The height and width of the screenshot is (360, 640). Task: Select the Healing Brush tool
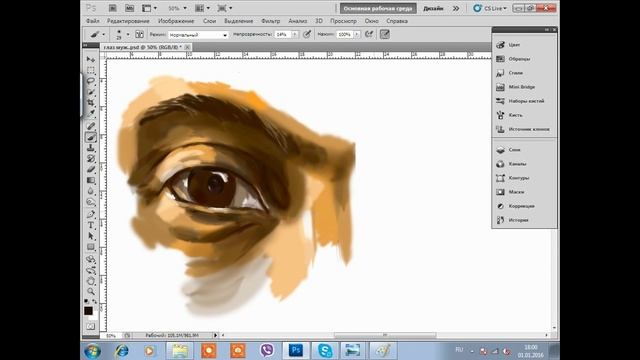91,126
